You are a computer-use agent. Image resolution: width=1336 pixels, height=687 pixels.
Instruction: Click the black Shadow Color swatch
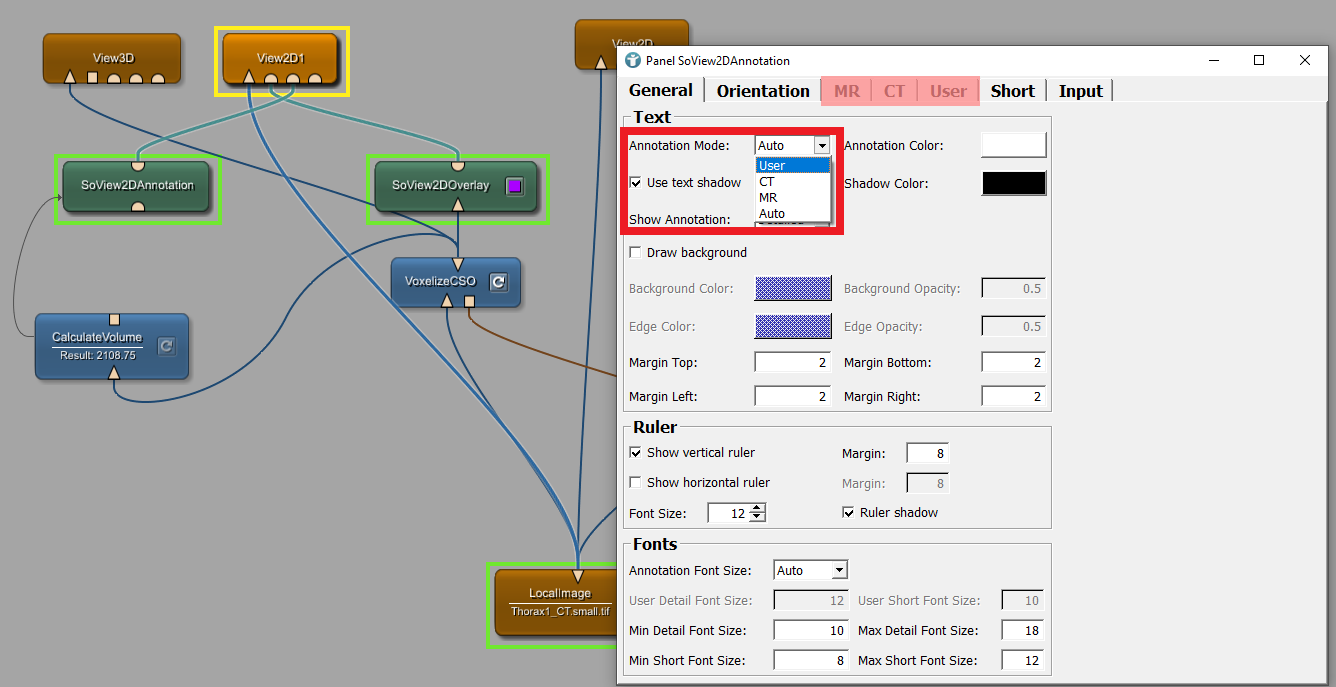tap(1014, 183)
